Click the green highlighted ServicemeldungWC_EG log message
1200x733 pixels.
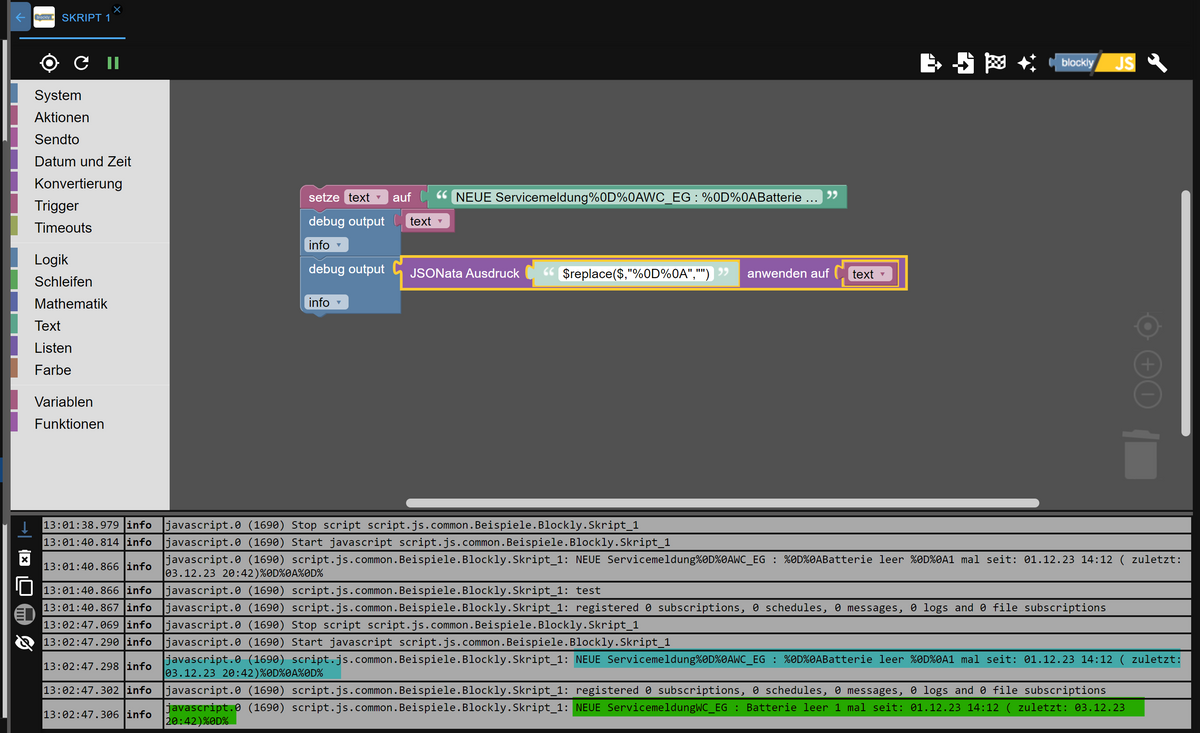857,708
